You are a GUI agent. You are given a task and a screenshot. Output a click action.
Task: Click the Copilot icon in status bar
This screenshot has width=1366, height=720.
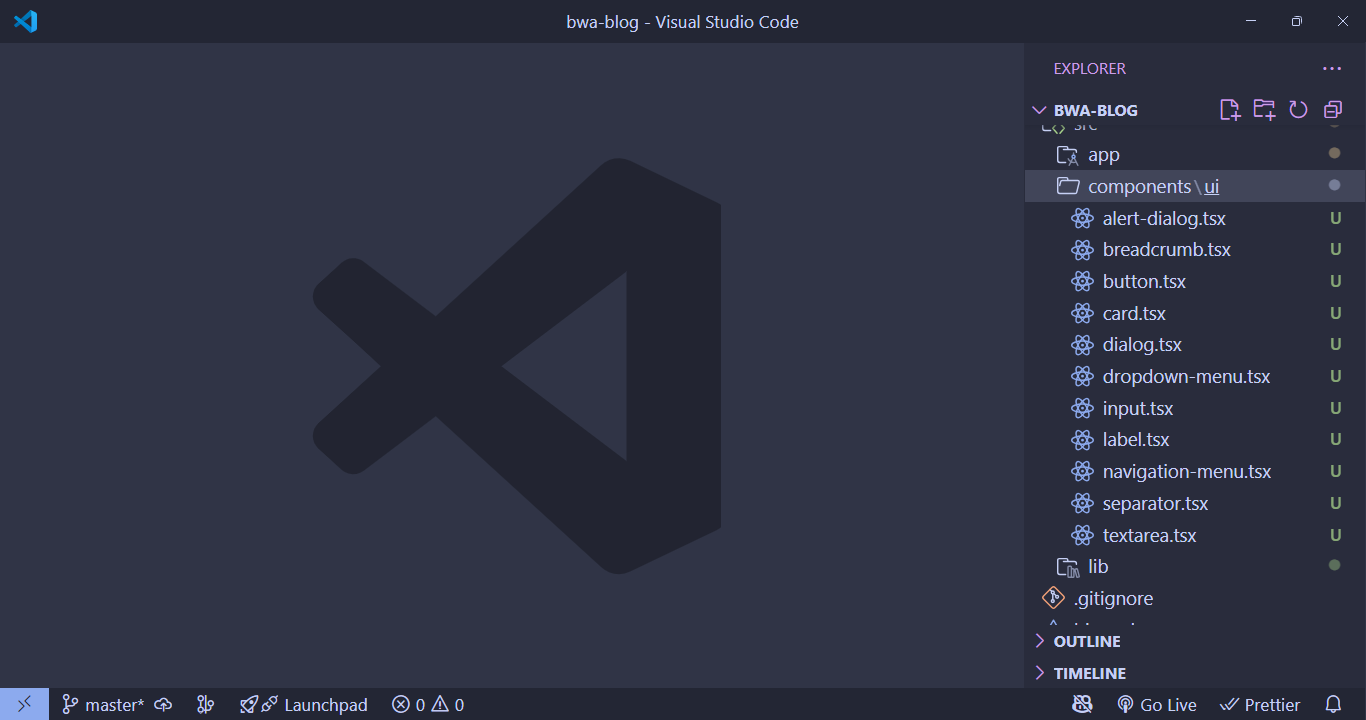(x=1083, y=704)
